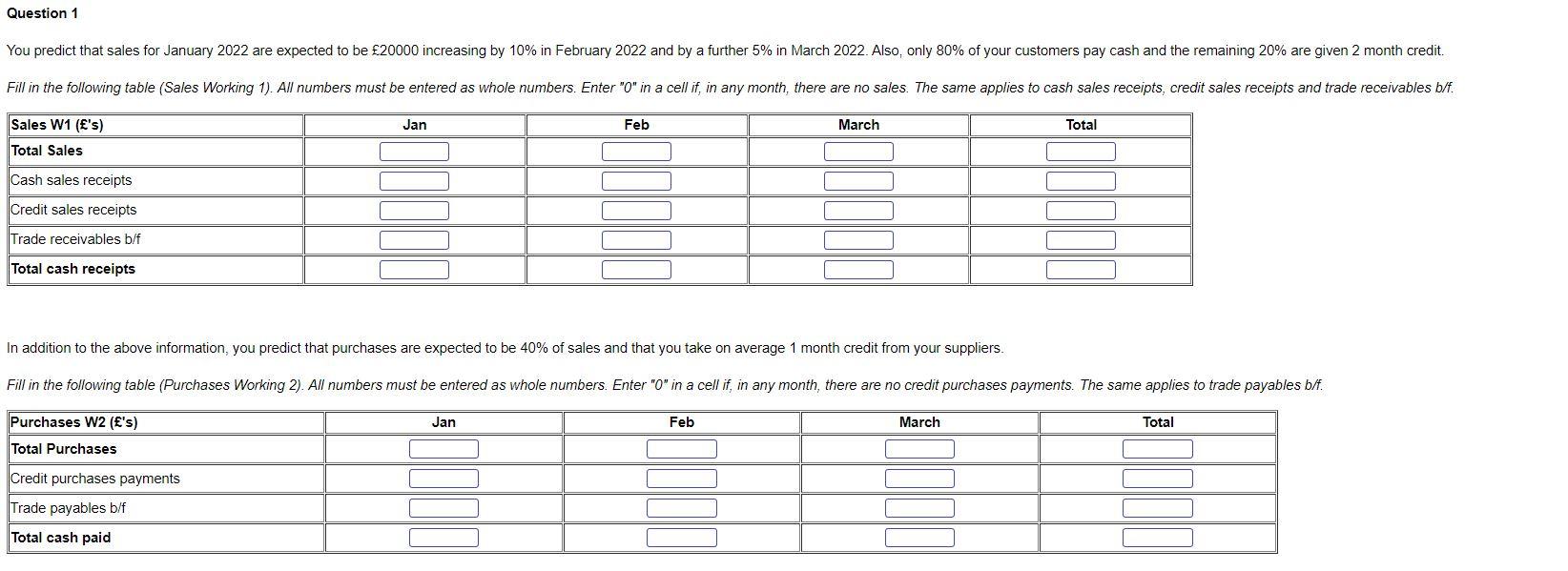This screenshot has height=571, width=1568.
Task: Select Cash sales receipts input for Jan
Action: 414,181
